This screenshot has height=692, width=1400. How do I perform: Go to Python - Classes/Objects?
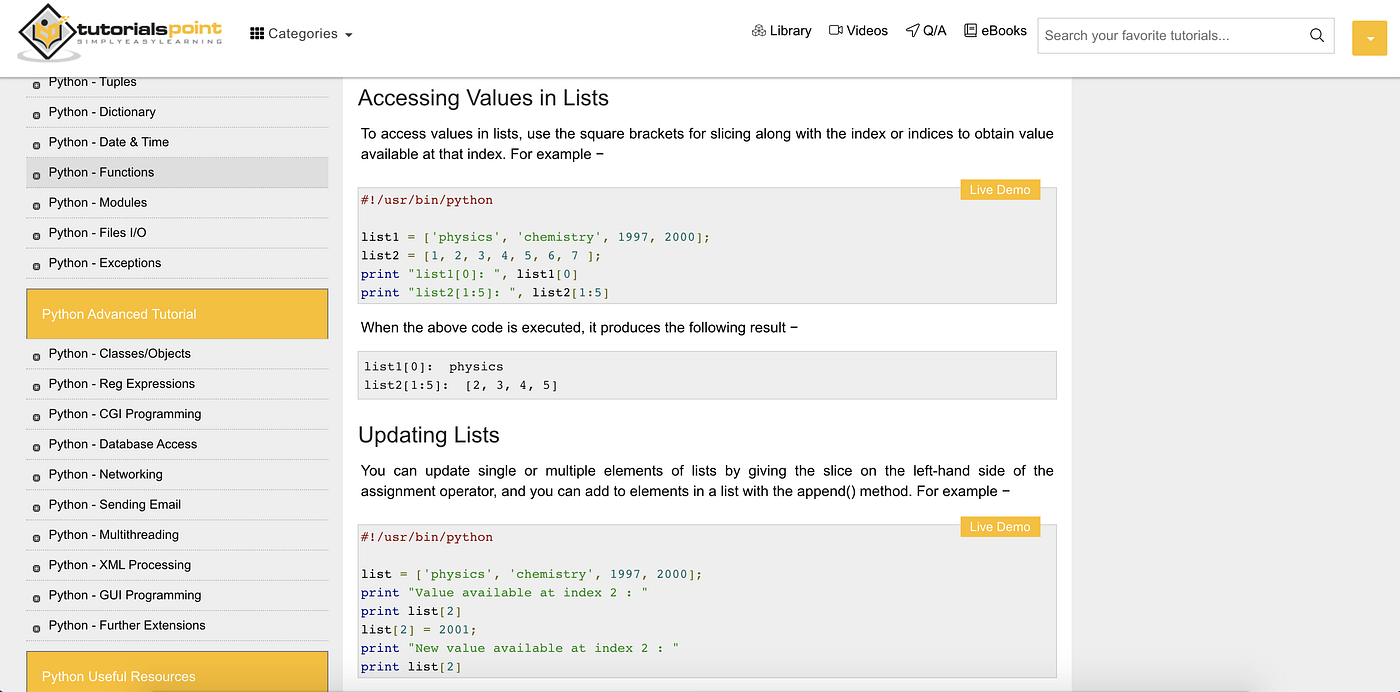(x=119, y=353)
